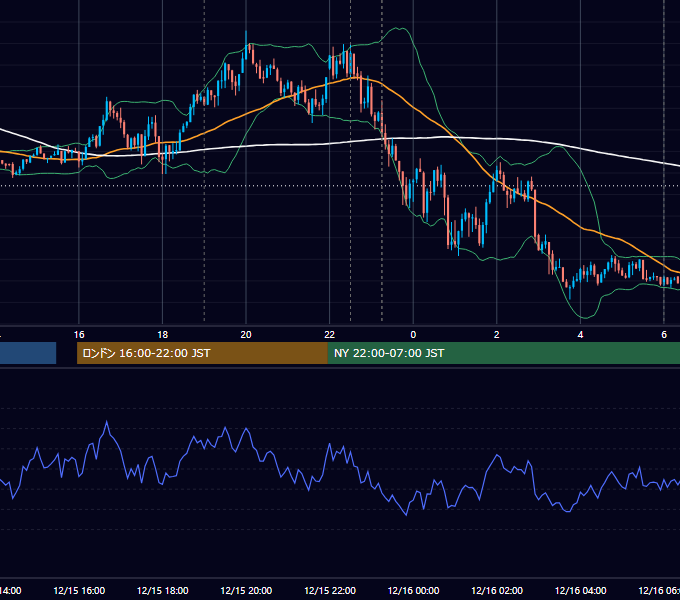
Task: Click the "4" hour label on price chart axis
Action: [x=580, y=335]
